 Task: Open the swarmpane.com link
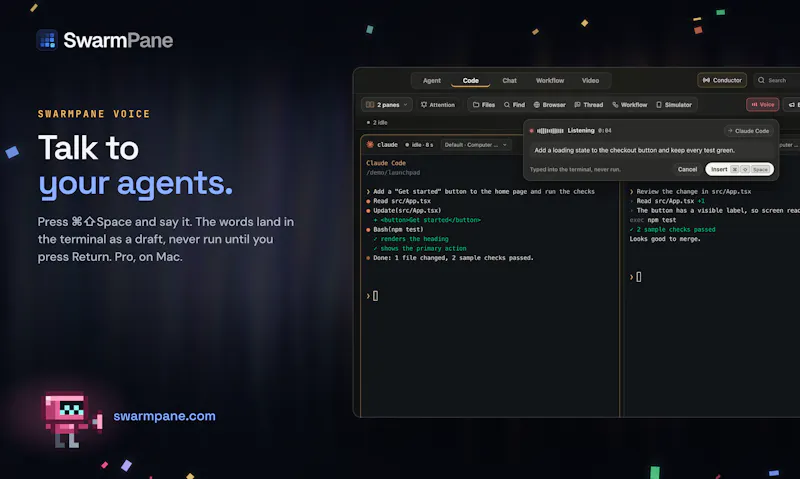click(164, 416)
